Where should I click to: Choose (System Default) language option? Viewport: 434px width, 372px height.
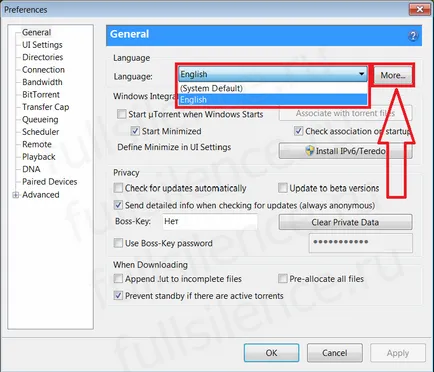pyautogui.click(x=273, y=88)
